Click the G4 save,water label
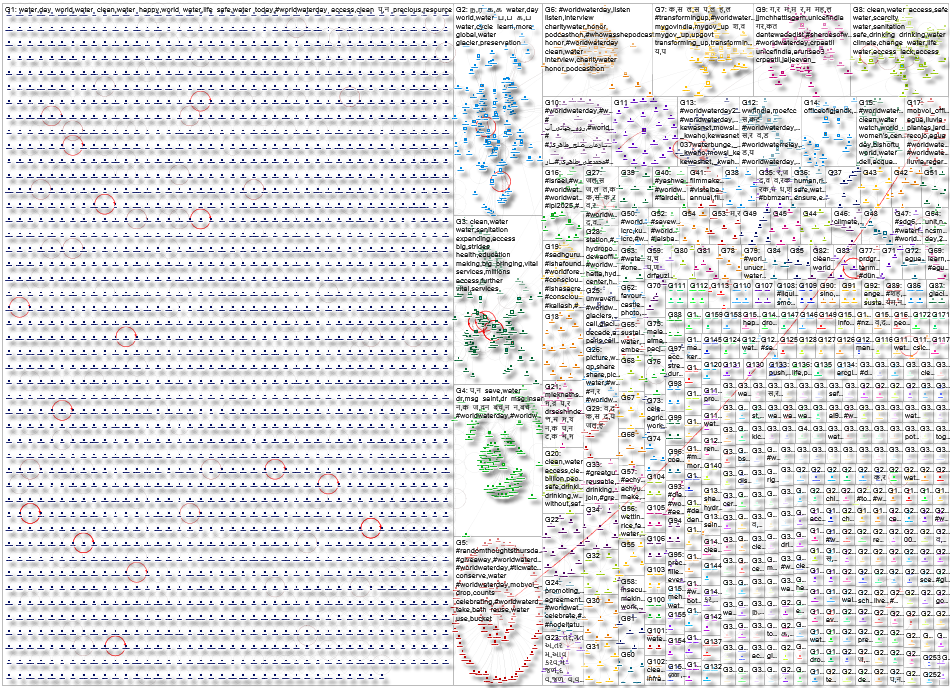 [497, 403]
